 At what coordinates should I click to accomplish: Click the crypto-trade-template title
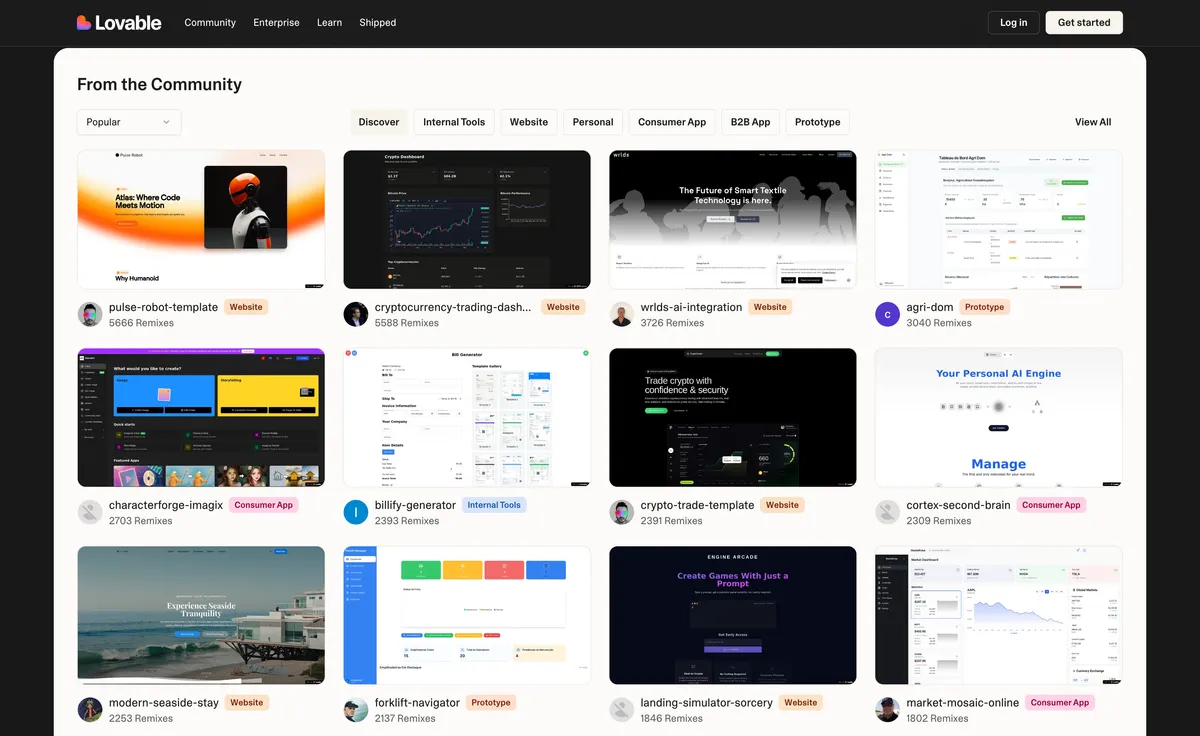697,505
